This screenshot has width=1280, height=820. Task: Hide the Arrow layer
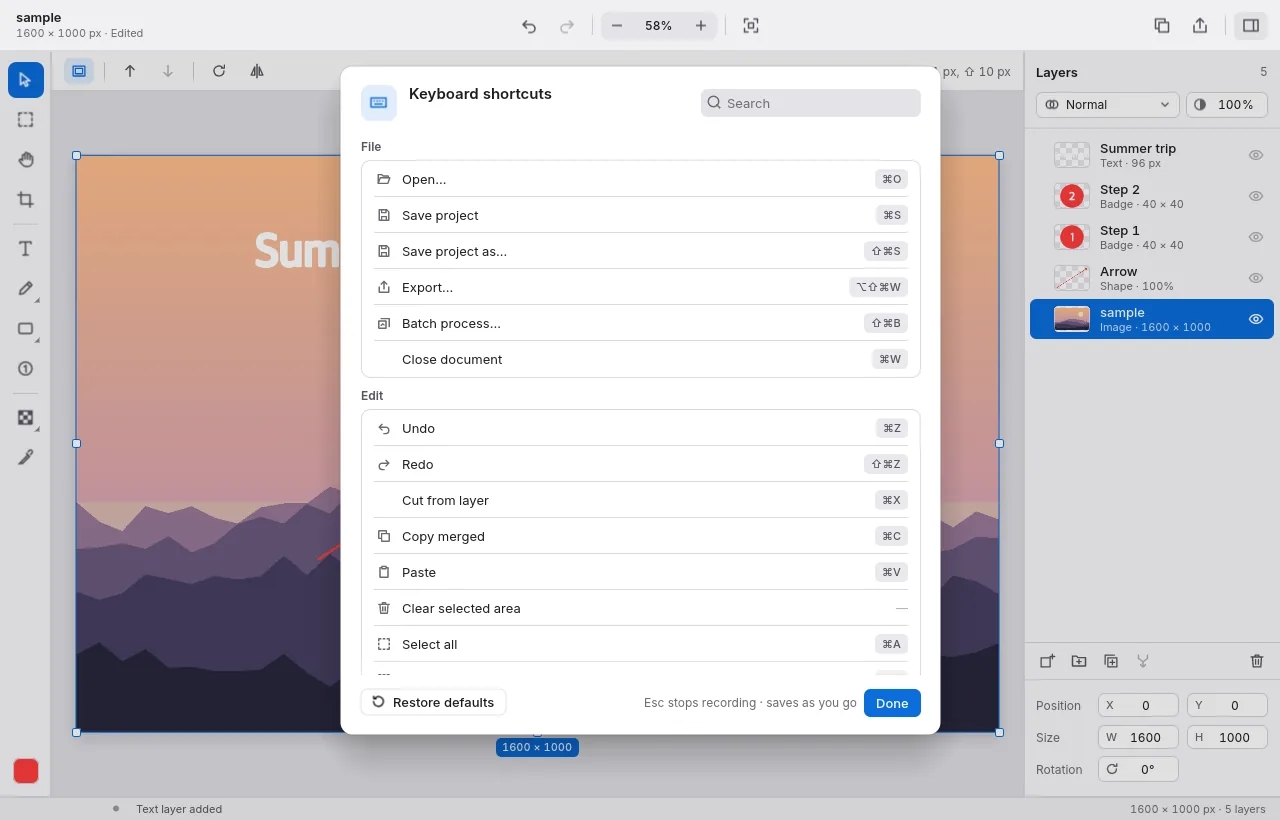[1256, 278]
